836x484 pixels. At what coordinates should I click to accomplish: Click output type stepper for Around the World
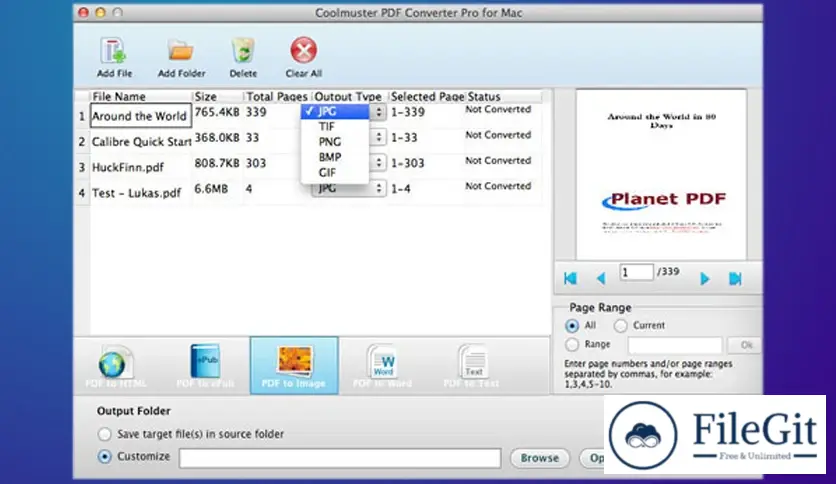pyautogui.click(x=378, y=111)
